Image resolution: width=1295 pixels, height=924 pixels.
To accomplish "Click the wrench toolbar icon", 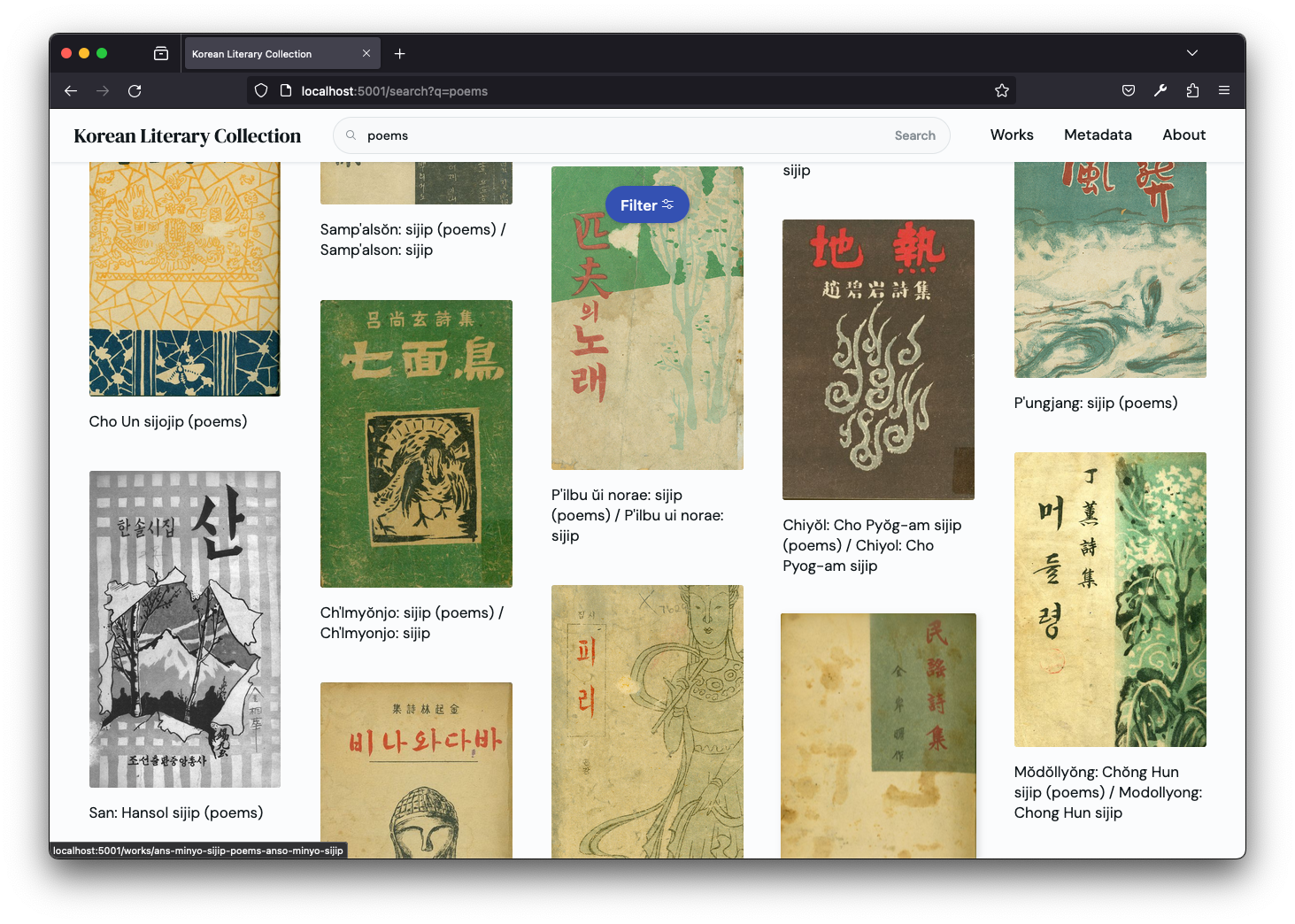I will (x=1160, y=90).
